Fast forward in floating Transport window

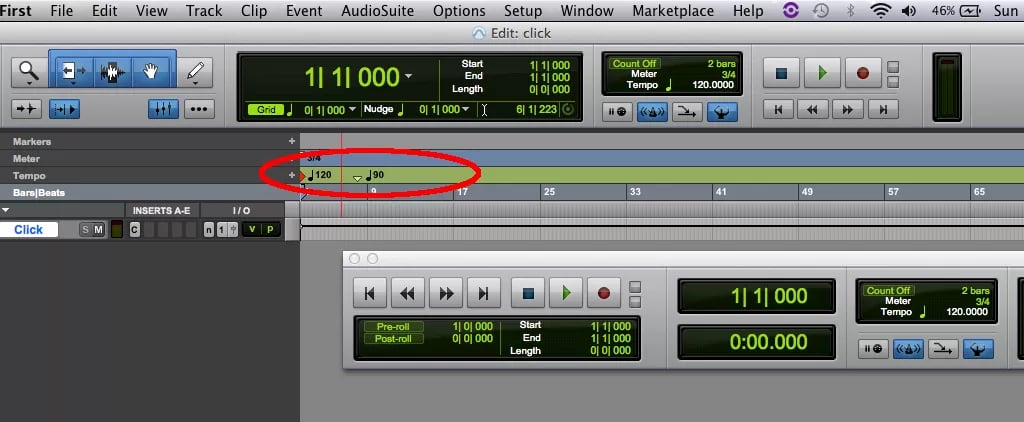pos(446,293)
